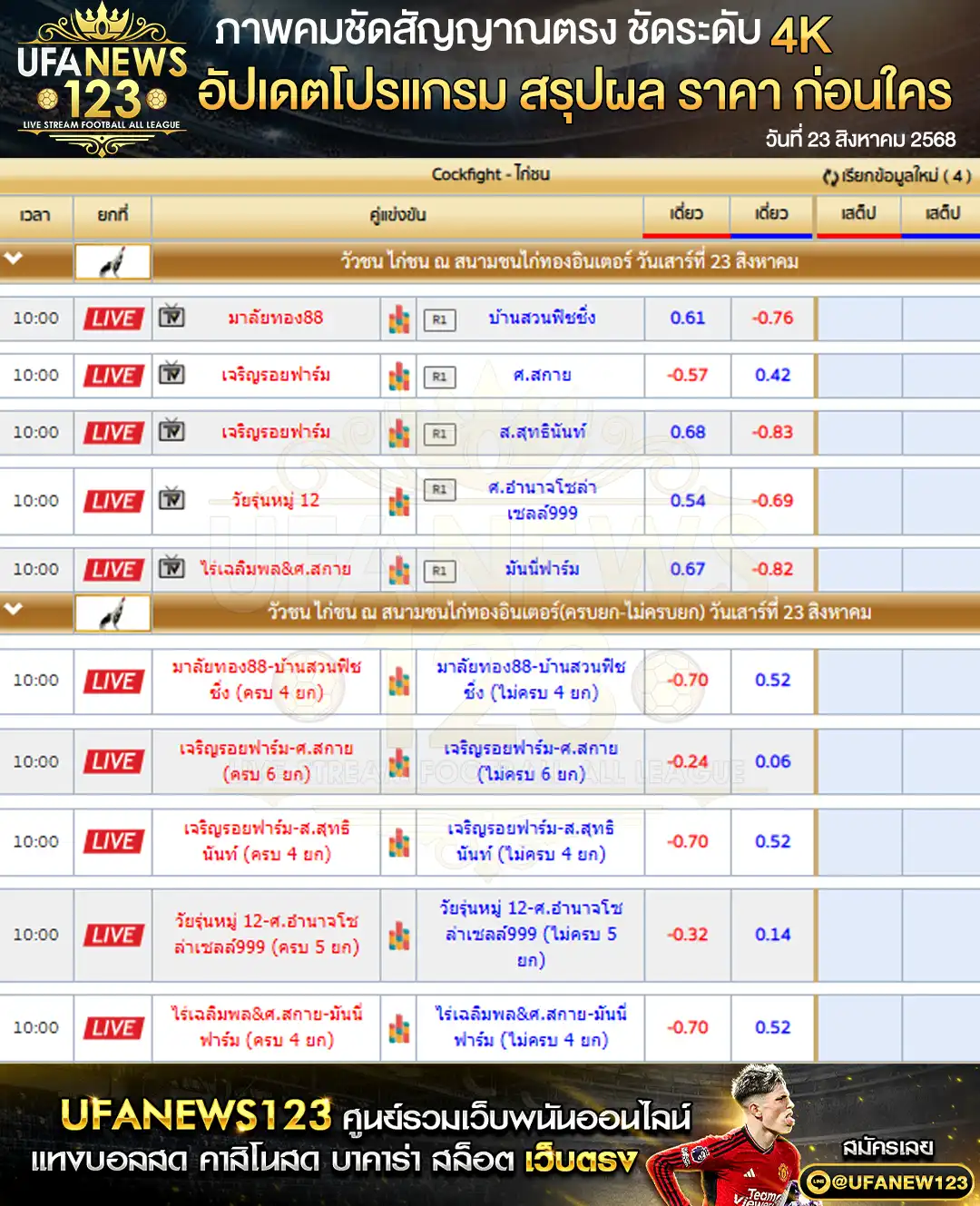
Task: Open the stats chart icon for วัยรุ่นหมู่ 12 match
Action: click(399, 501)
